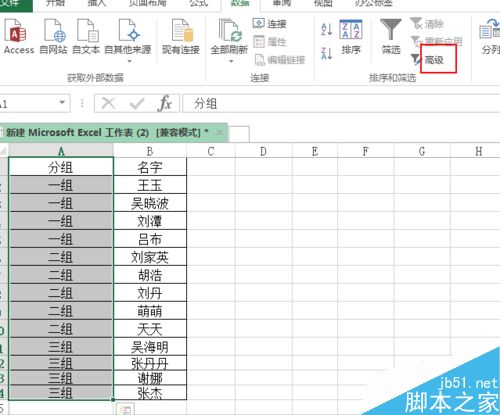Open 属性 properties button
The image size is (500, 415).
point(270,42)
